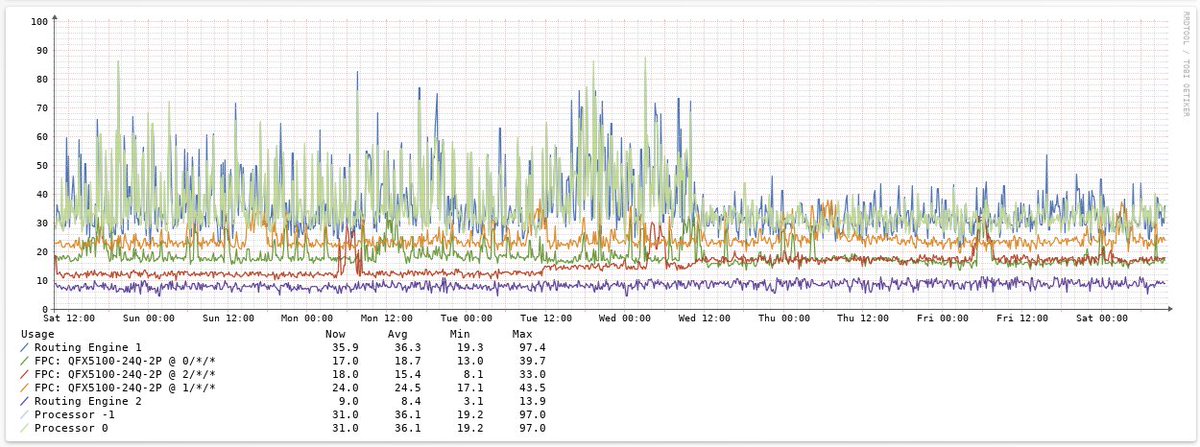The height and width of the screenshot is (447, 1200).
Task: Click the 'Wed 12:00' time axis label
Action: pos(704,319)
